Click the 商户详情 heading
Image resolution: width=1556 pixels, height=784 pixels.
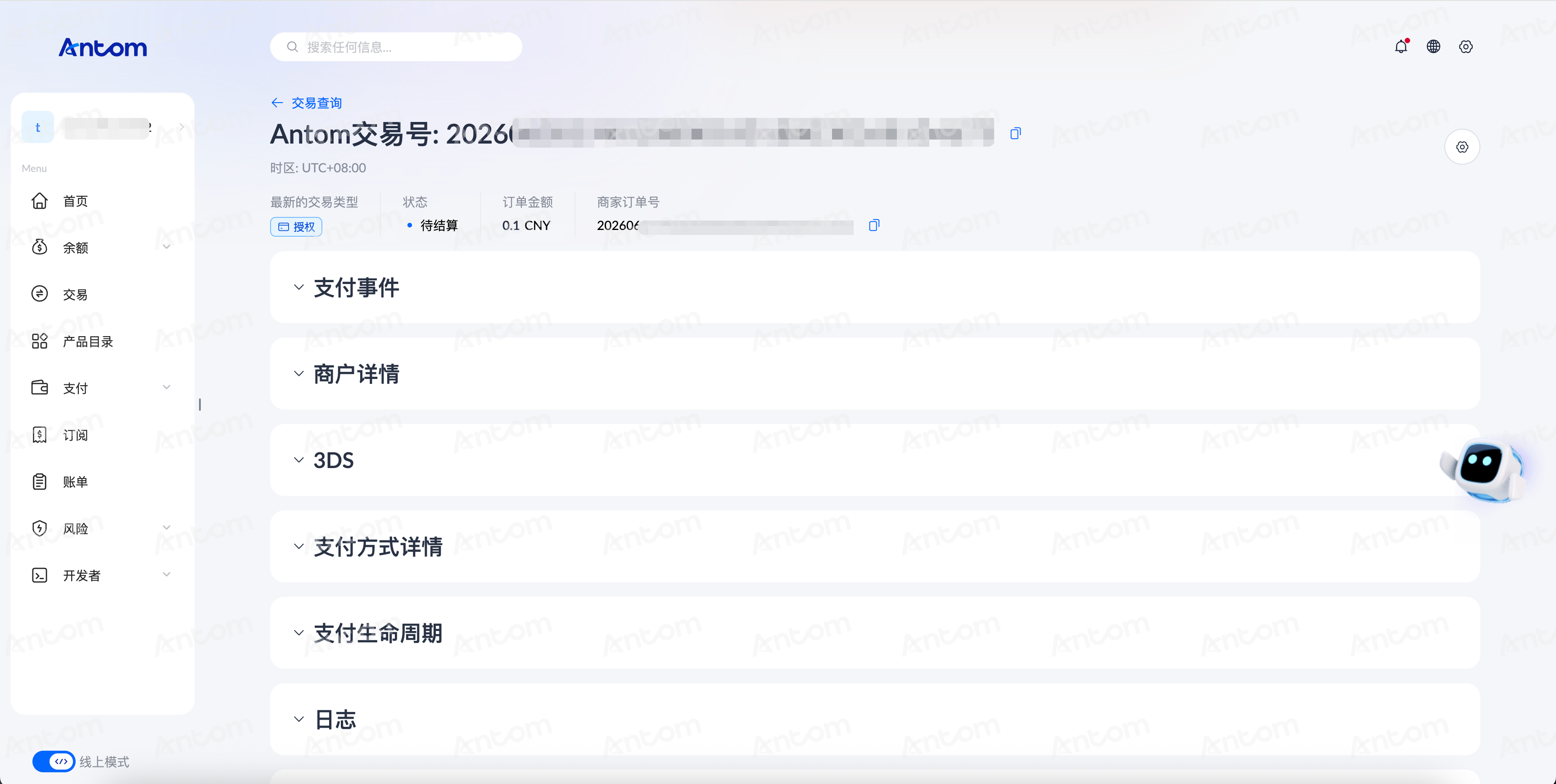357,374
